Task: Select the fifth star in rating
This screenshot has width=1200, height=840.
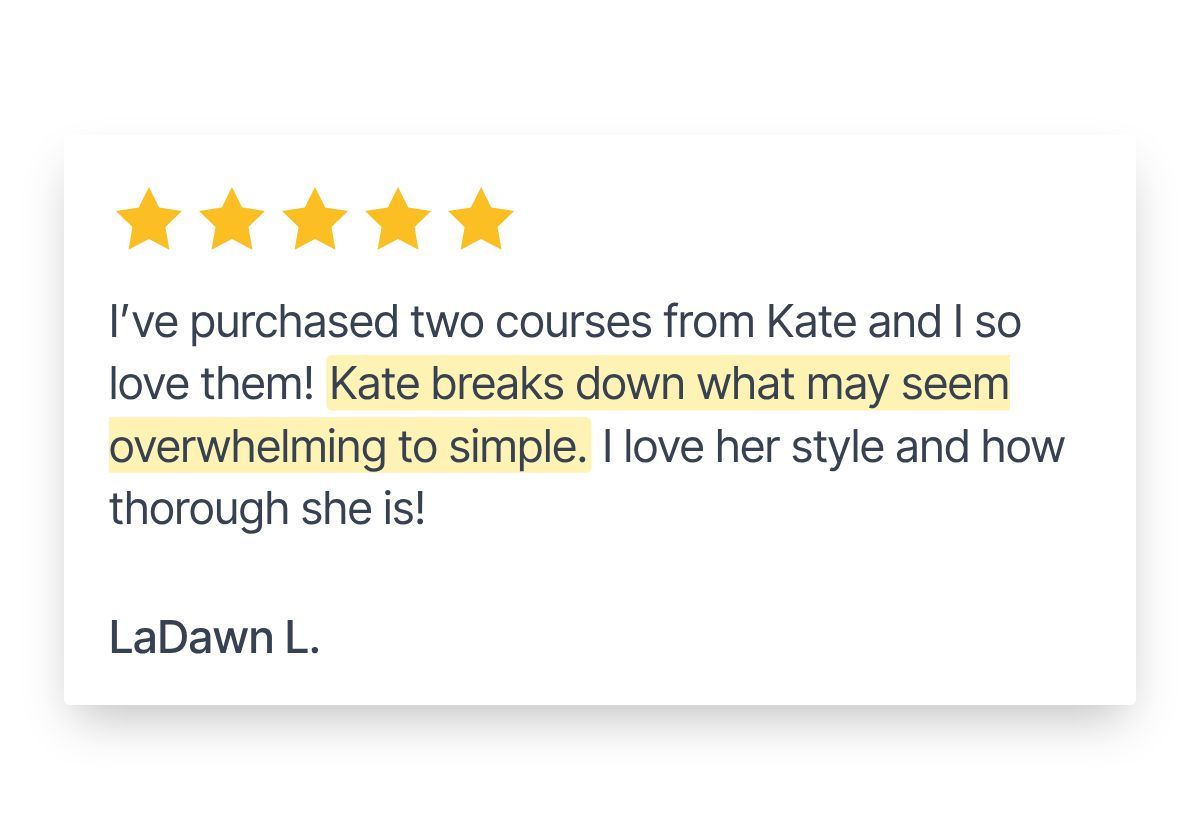Action: pos(481,218)
